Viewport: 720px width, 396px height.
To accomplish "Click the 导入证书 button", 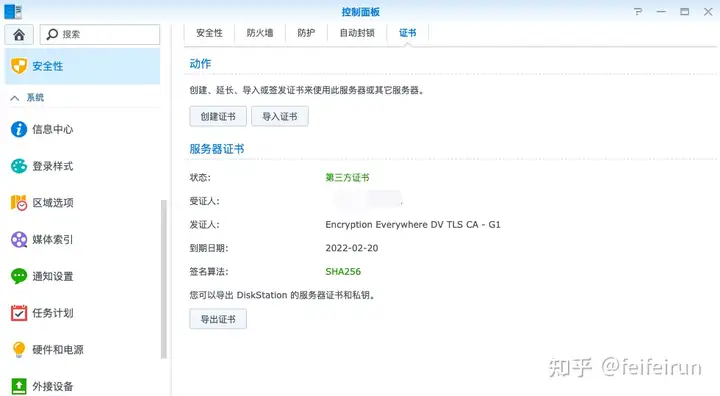I will click(280, 116).
